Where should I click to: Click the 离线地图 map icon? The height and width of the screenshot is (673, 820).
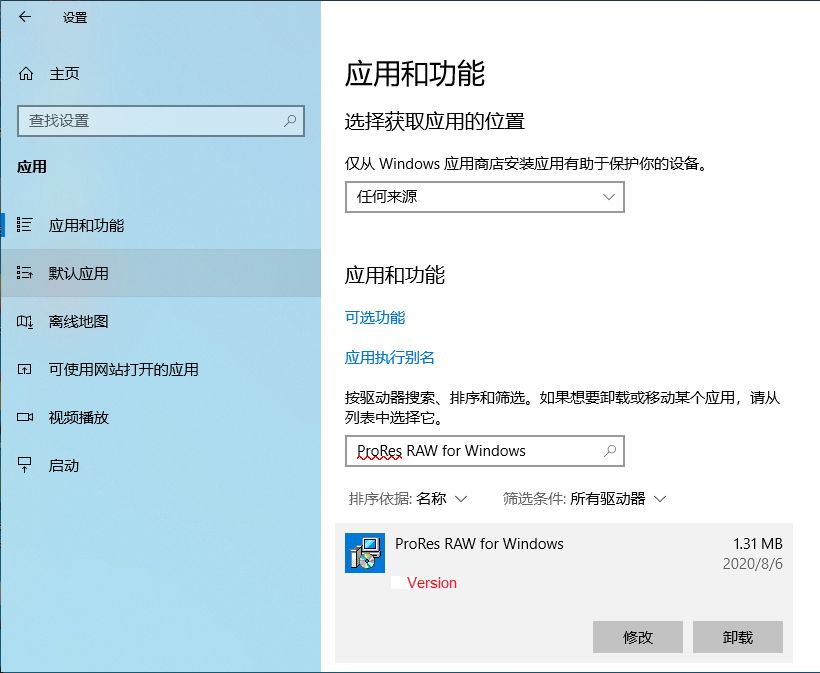(x=25, y=321)
